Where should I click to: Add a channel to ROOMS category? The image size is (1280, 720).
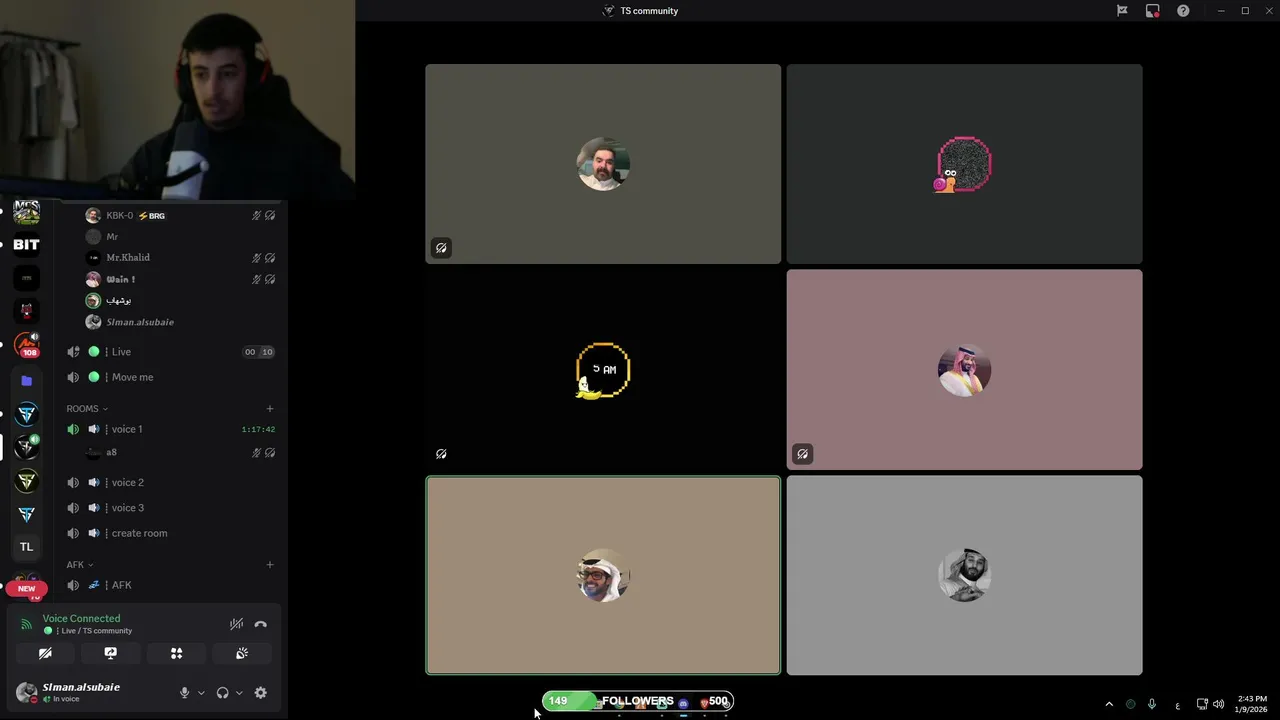point(270,409)
